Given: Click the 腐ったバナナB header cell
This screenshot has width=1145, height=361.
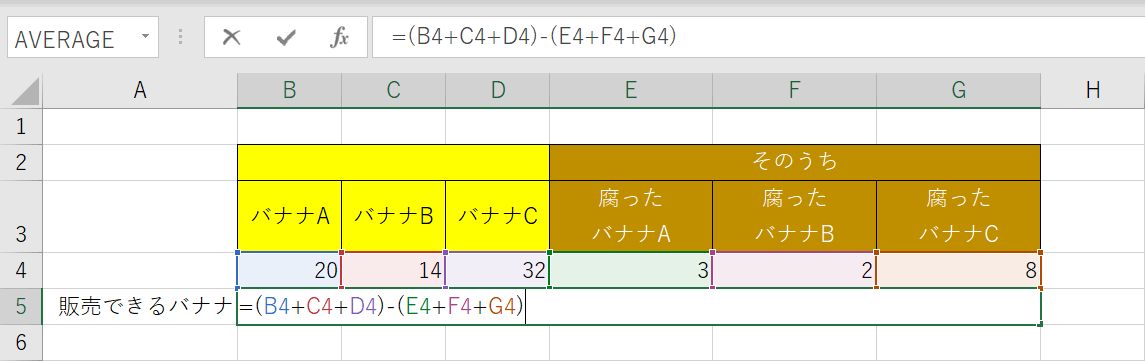Looking at the screenshot, I should tap(794, 216).
